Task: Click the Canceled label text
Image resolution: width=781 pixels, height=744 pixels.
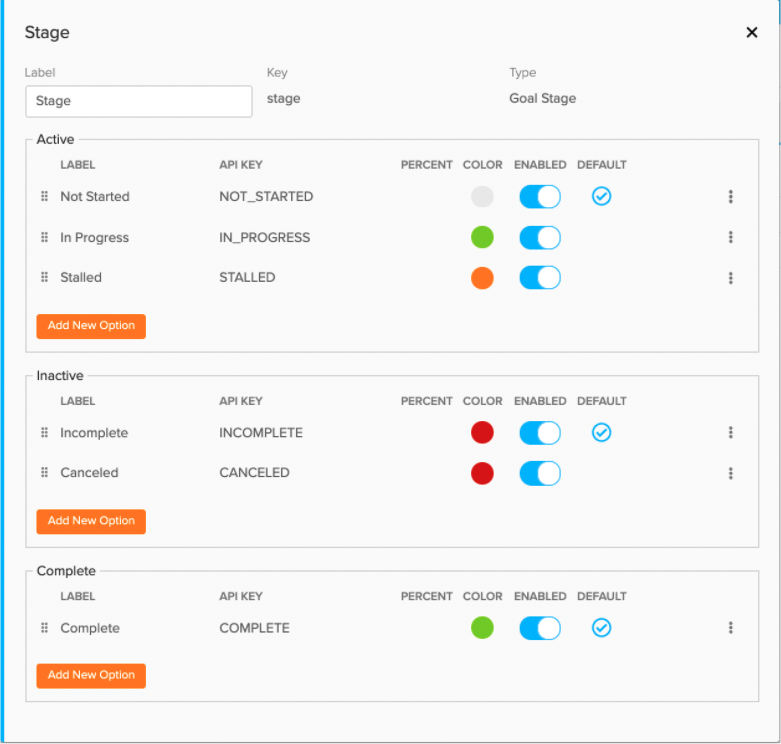Action: pos(89,472)
